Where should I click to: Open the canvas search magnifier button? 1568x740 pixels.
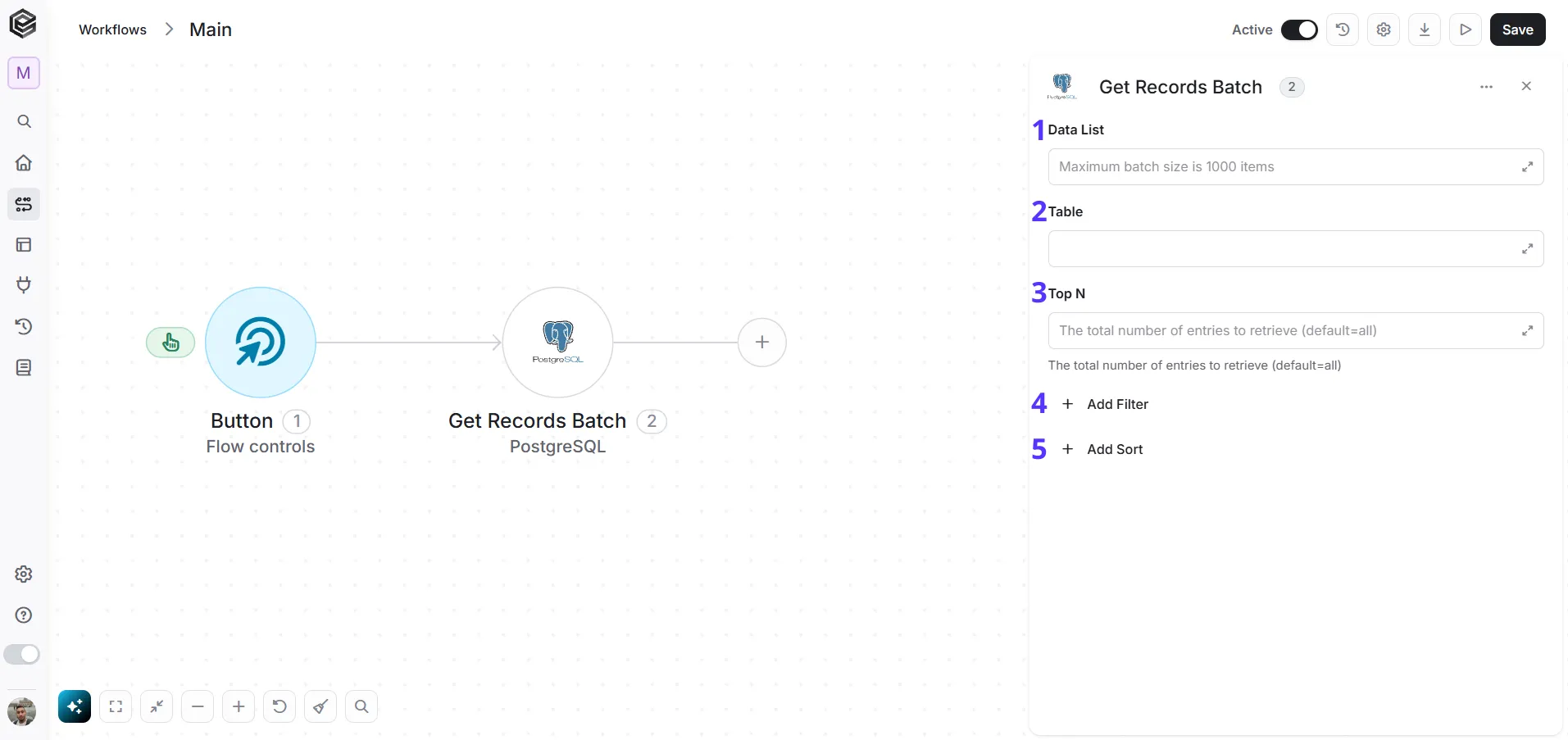click(x=361, y=706)
